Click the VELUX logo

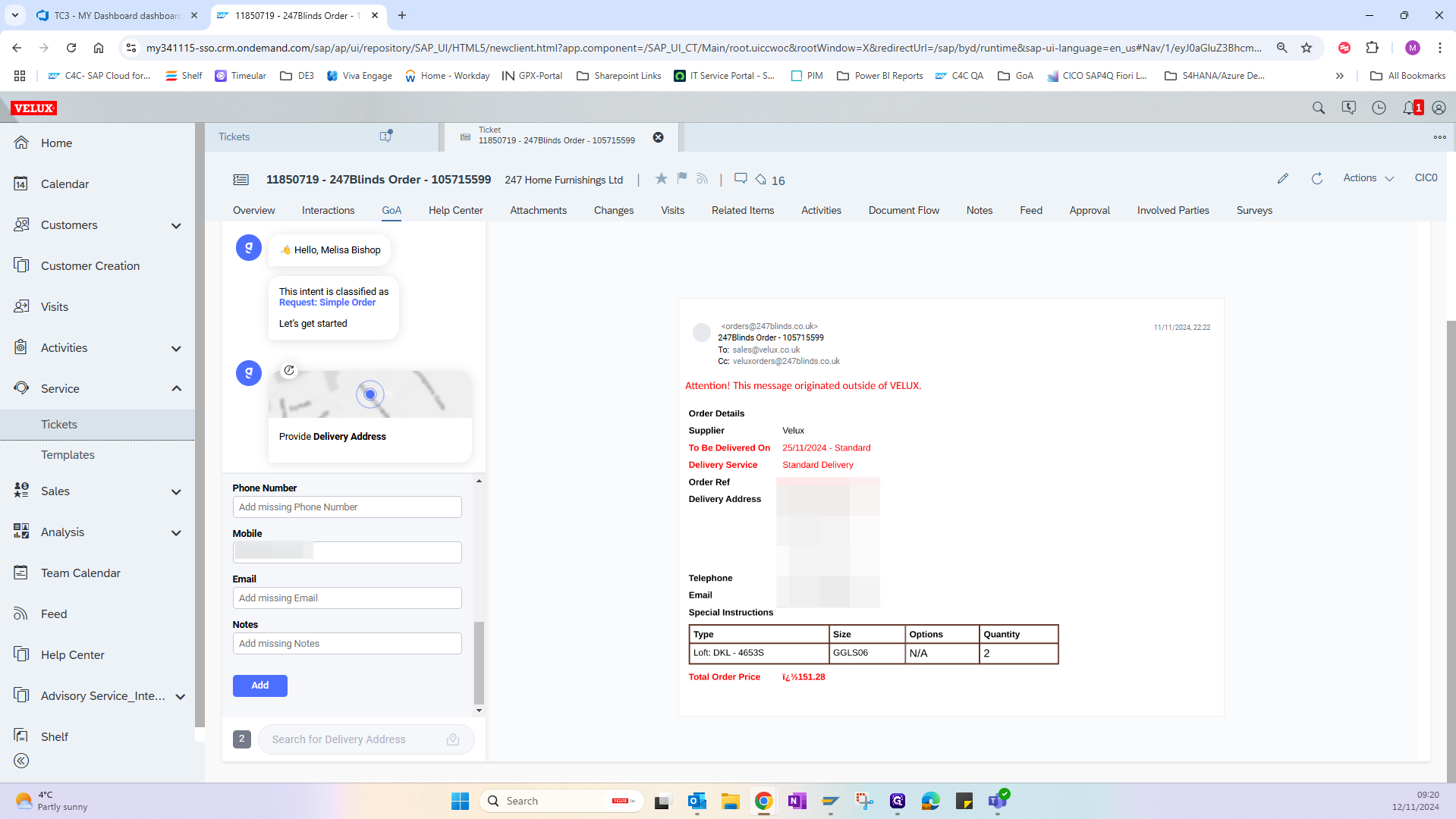click(34, 108)
